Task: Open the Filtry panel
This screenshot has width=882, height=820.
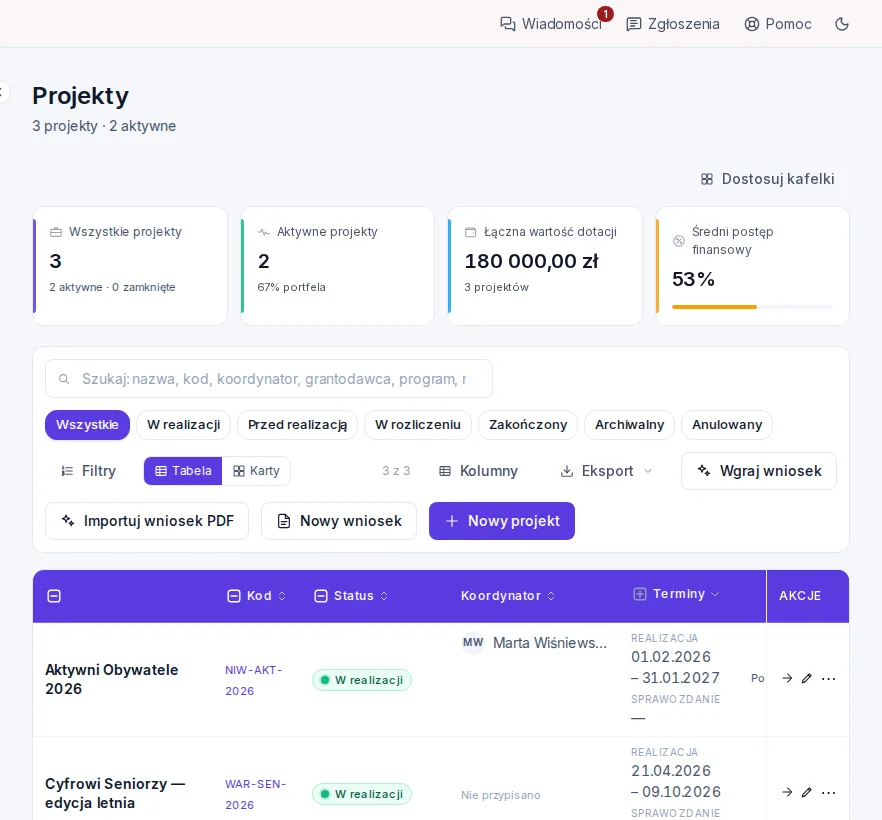Action: click(88, 471)
